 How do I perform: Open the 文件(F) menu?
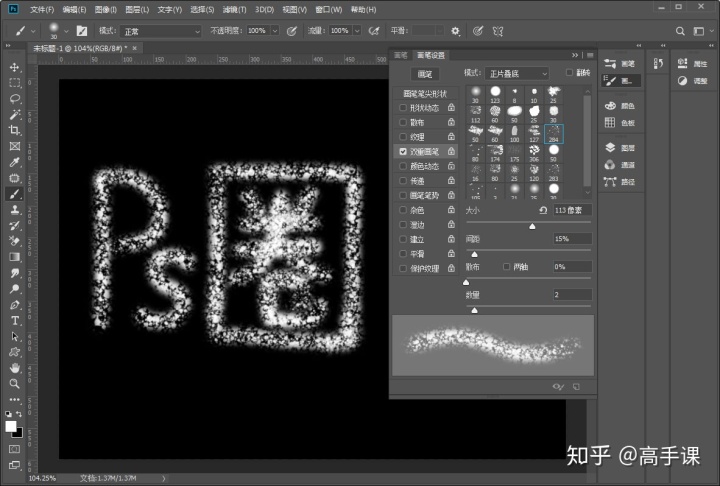42,9
